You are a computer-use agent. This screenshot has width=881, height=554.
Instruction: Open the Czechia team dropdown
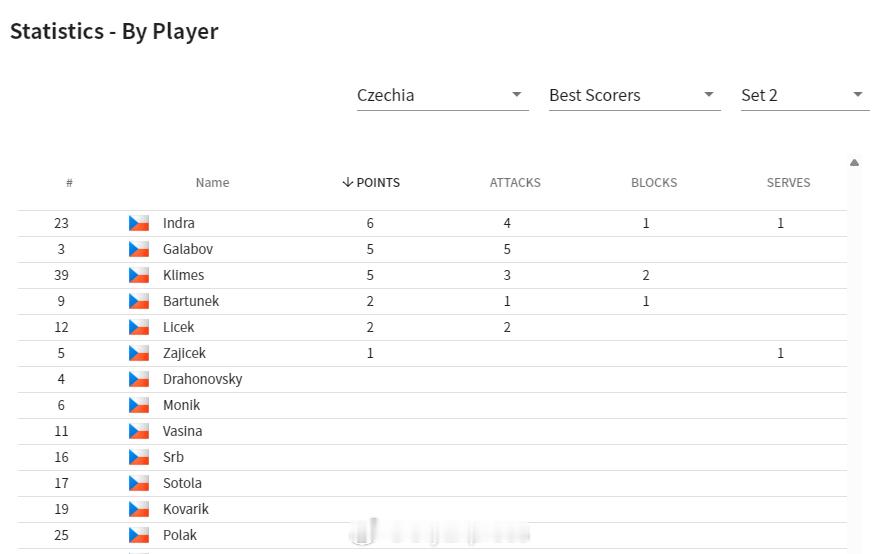[442, 96]
